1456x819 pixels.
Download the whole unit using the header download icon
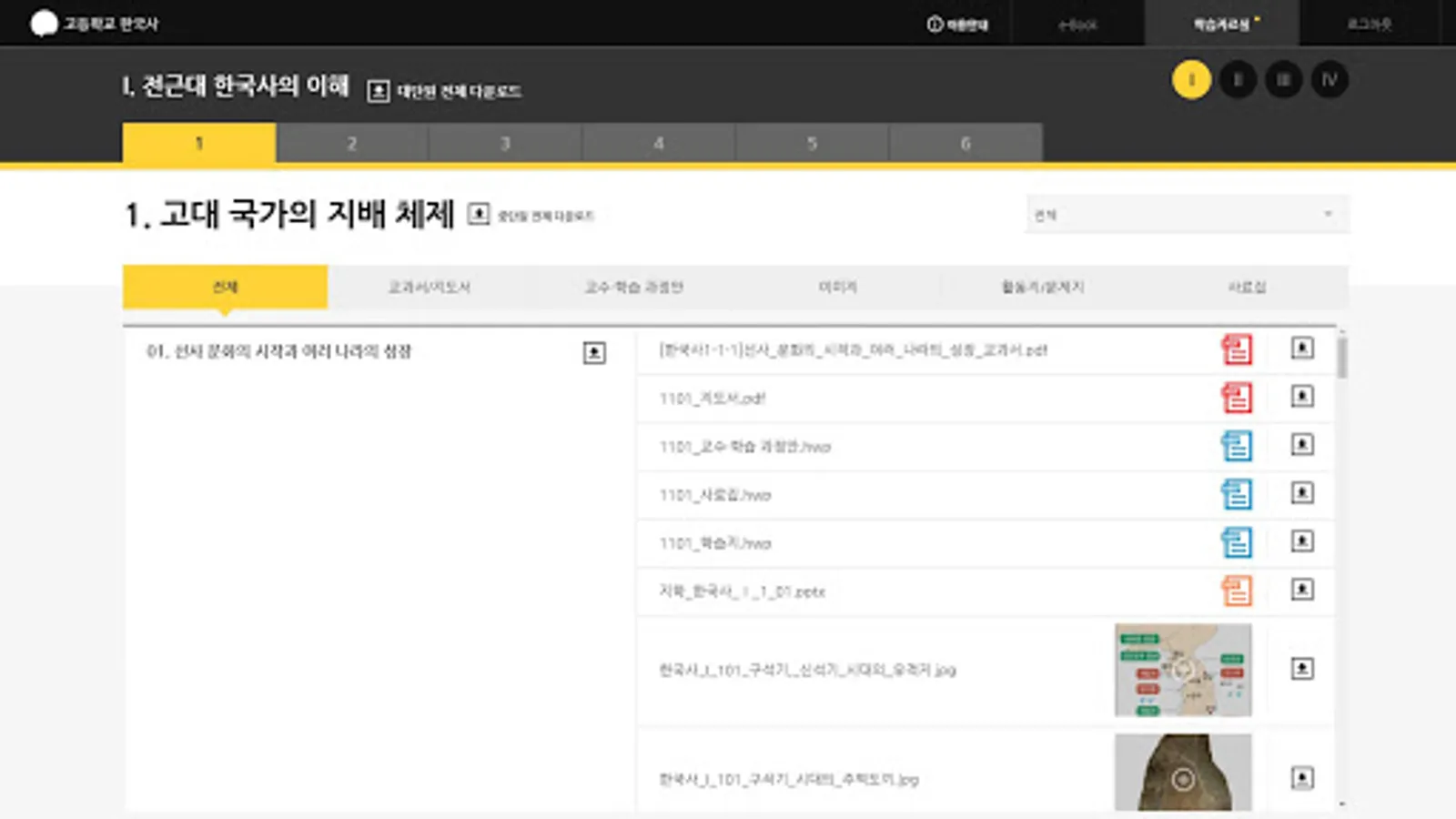pyautogui.click(x=379, y=91)
